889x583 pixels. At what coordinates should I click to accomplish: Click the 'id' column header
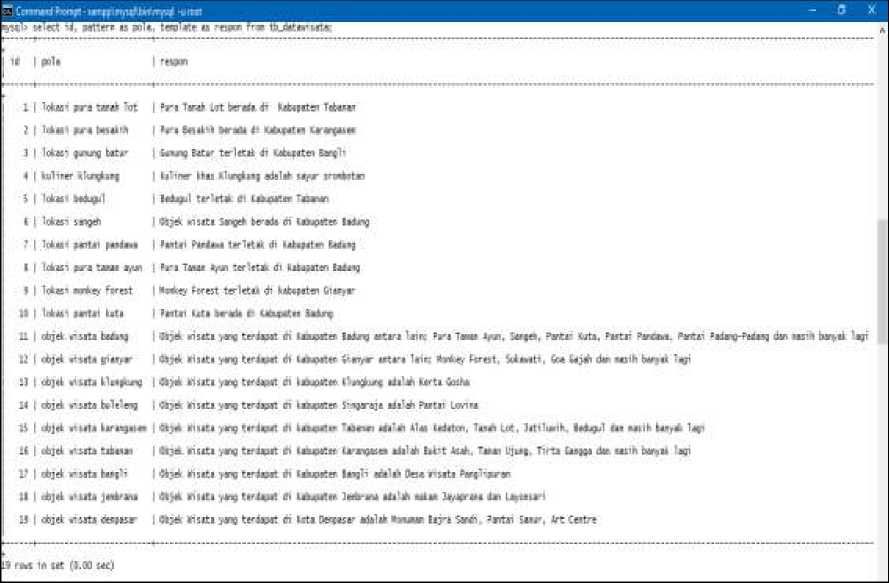tap(15, 62)
